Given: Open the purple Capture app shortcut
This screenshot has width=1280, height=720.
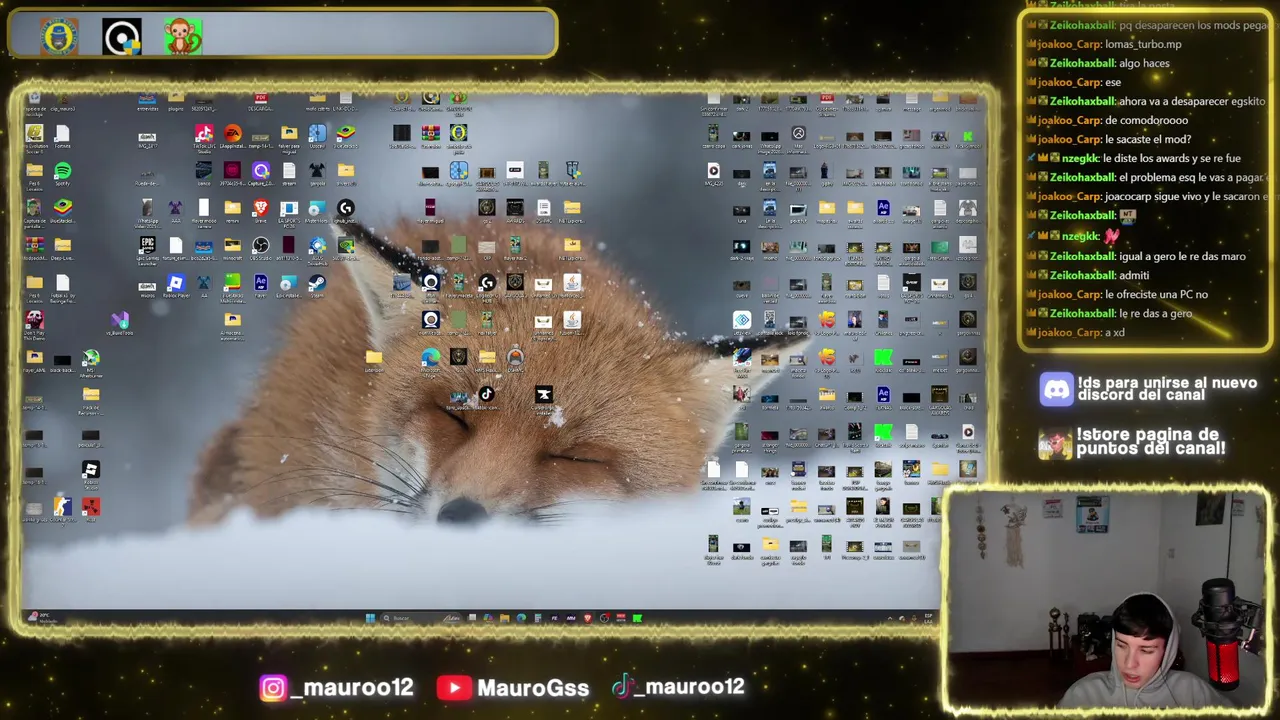Looking at the screenshot, I should (x=260, y=171).
